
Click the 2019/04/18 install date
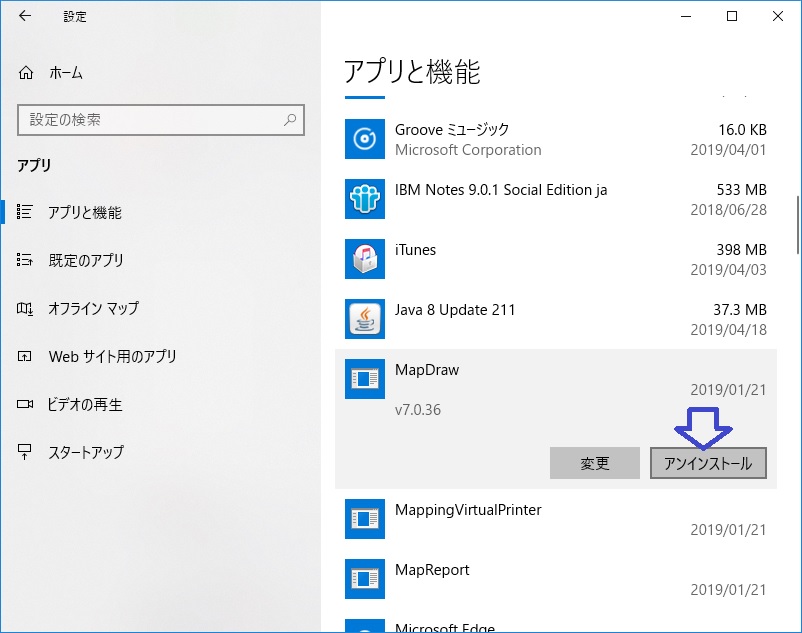[x=728, y=330]
